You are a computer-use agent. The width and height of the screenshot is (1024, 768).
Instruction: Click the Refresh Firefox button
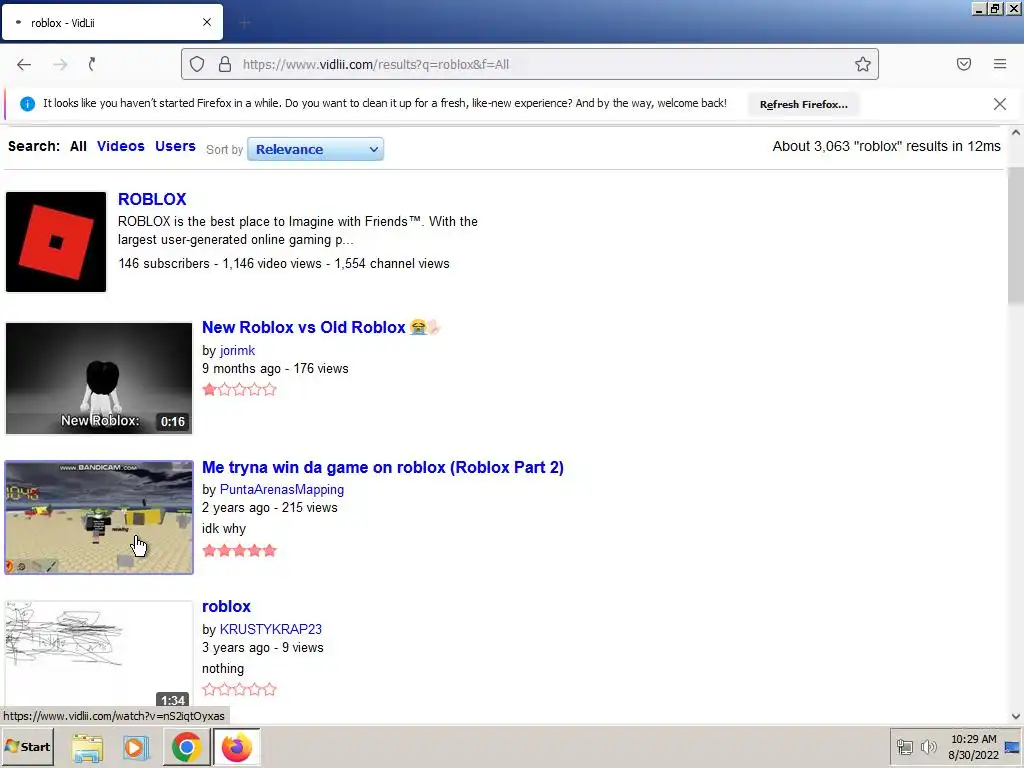coord(803,104)
